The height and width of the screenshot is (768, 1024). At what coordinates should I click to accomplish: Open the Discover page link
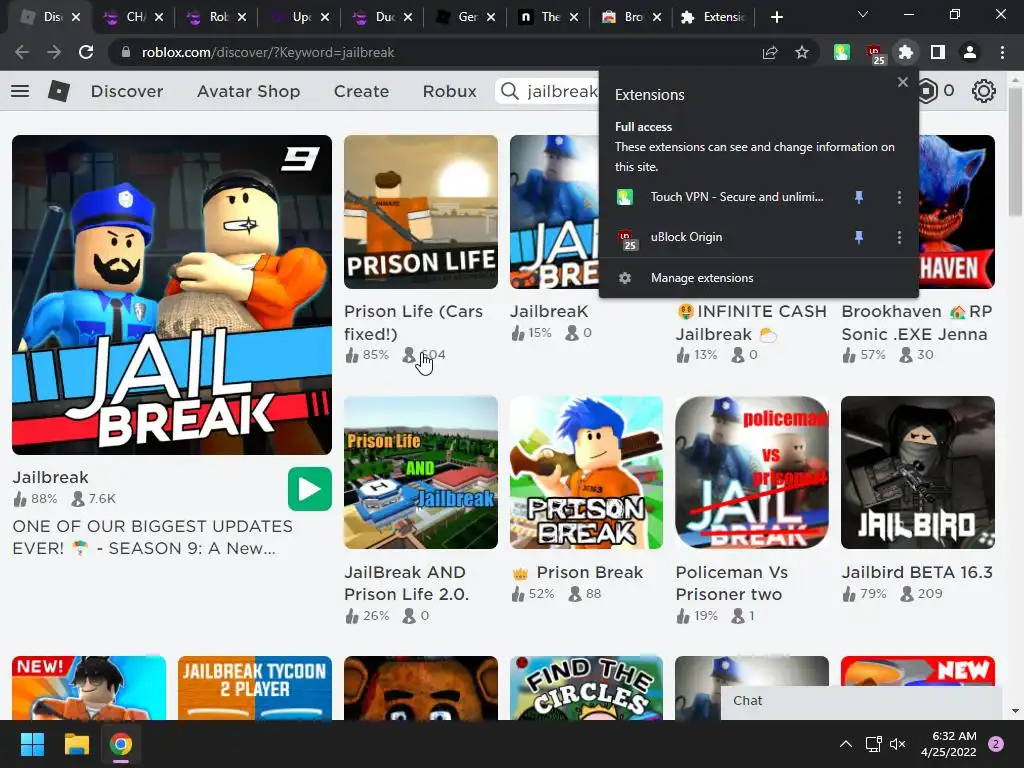[127, 91]
